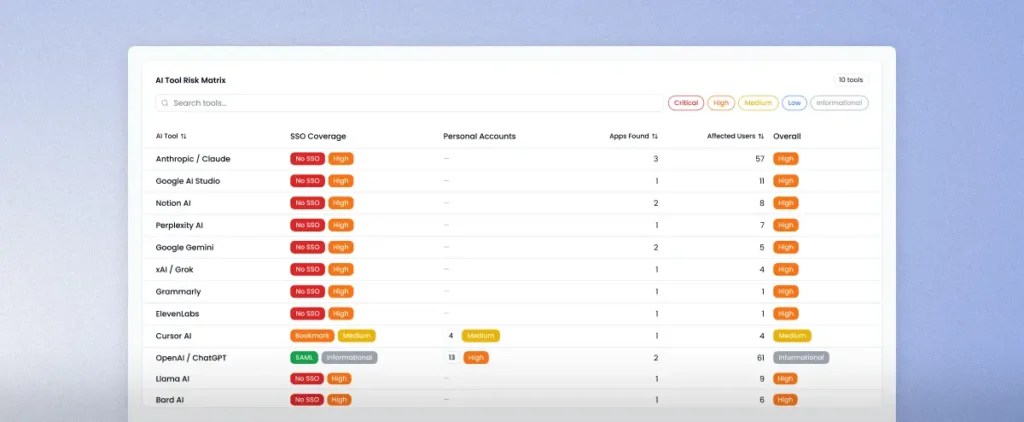Toggle the Medium severity filter

tap(758, 103)
